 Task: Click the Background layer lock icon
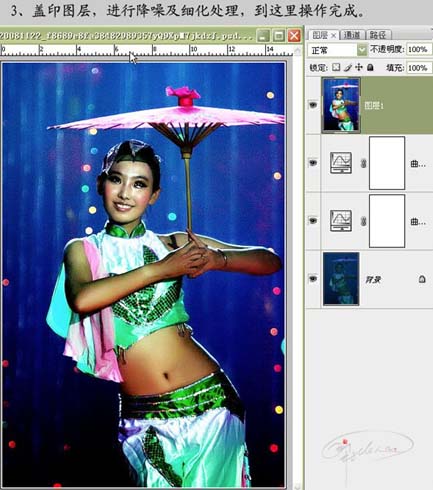click(422, 279)
